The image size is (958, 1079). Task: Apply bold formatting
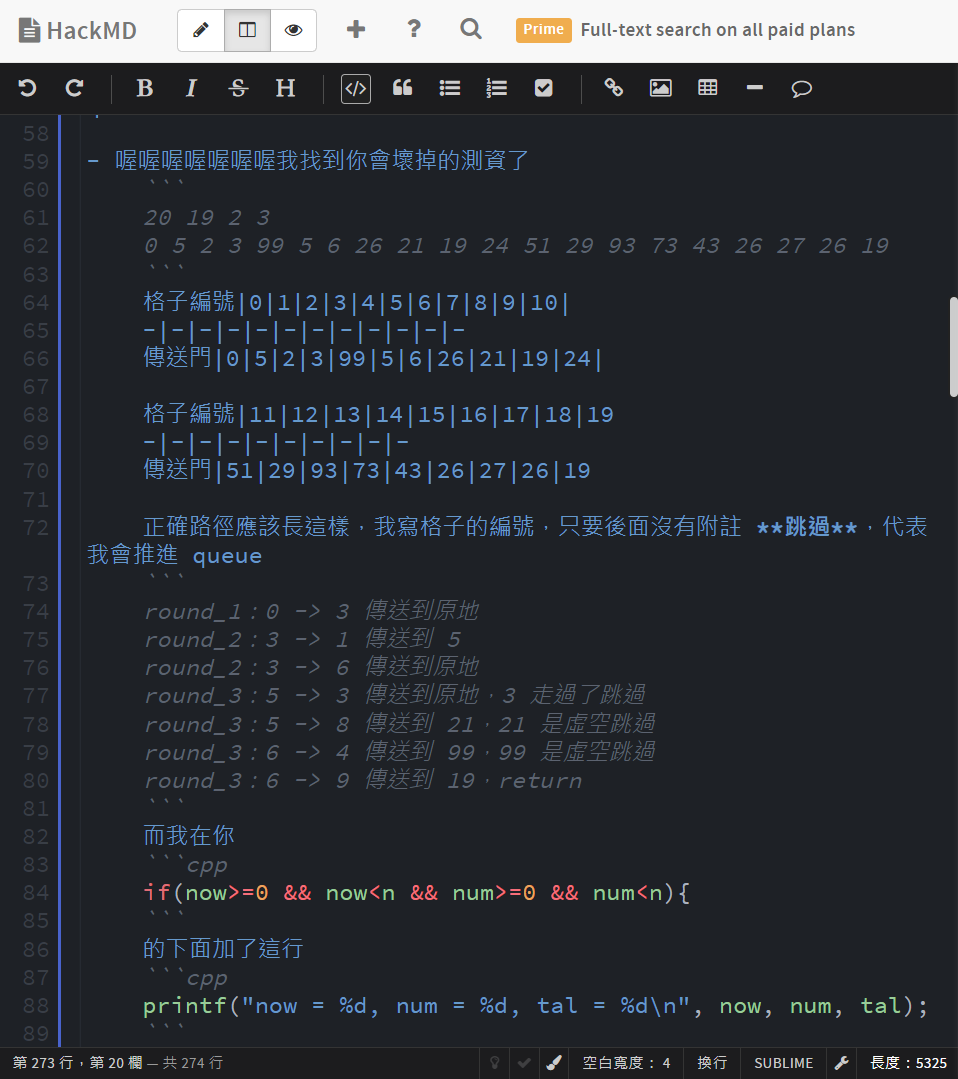click(145, 88)
